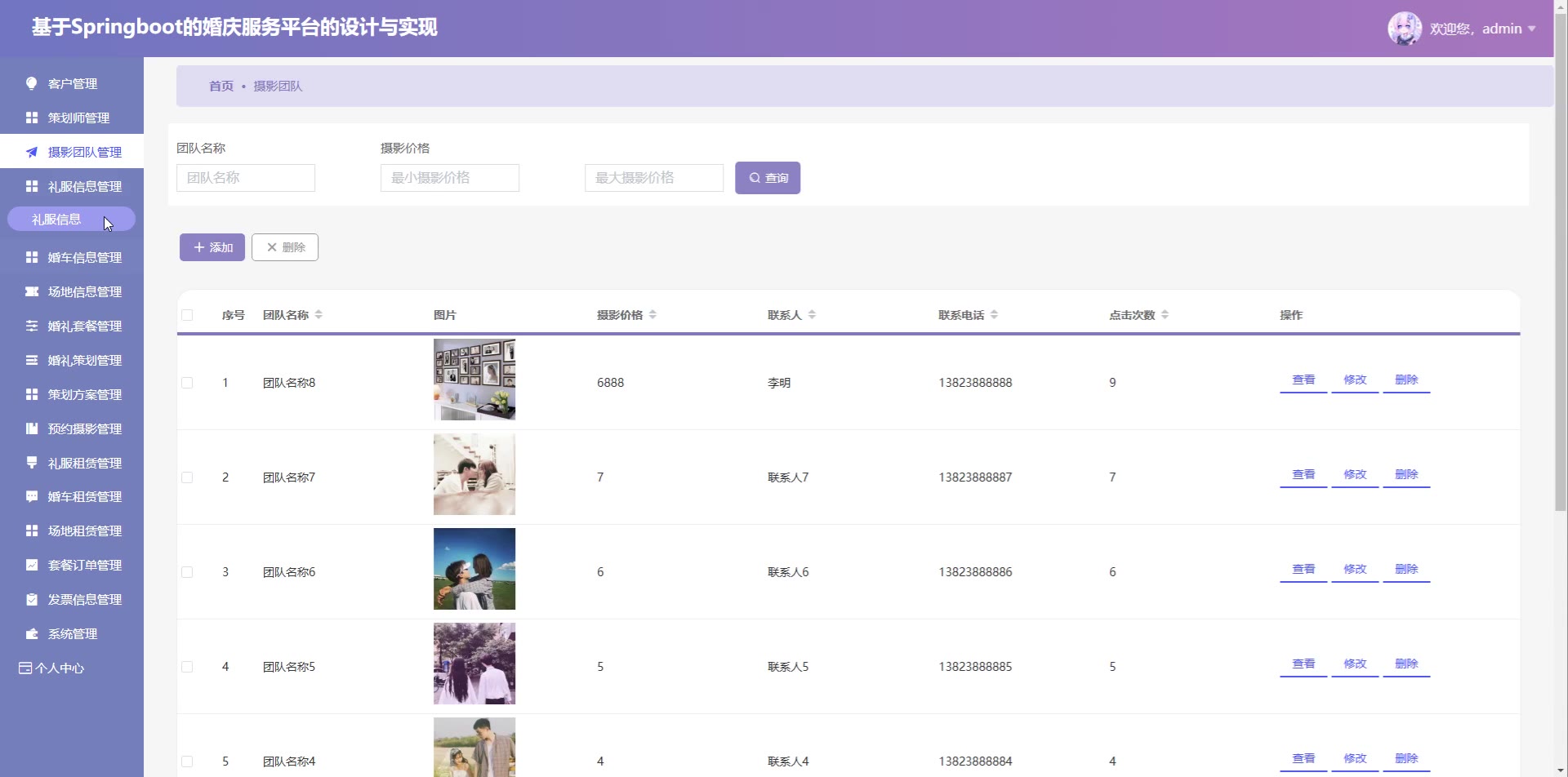This screenshot has width=1568, height=777.
Task: Toggle the select-all checkbox in table header
Action: 187,315
